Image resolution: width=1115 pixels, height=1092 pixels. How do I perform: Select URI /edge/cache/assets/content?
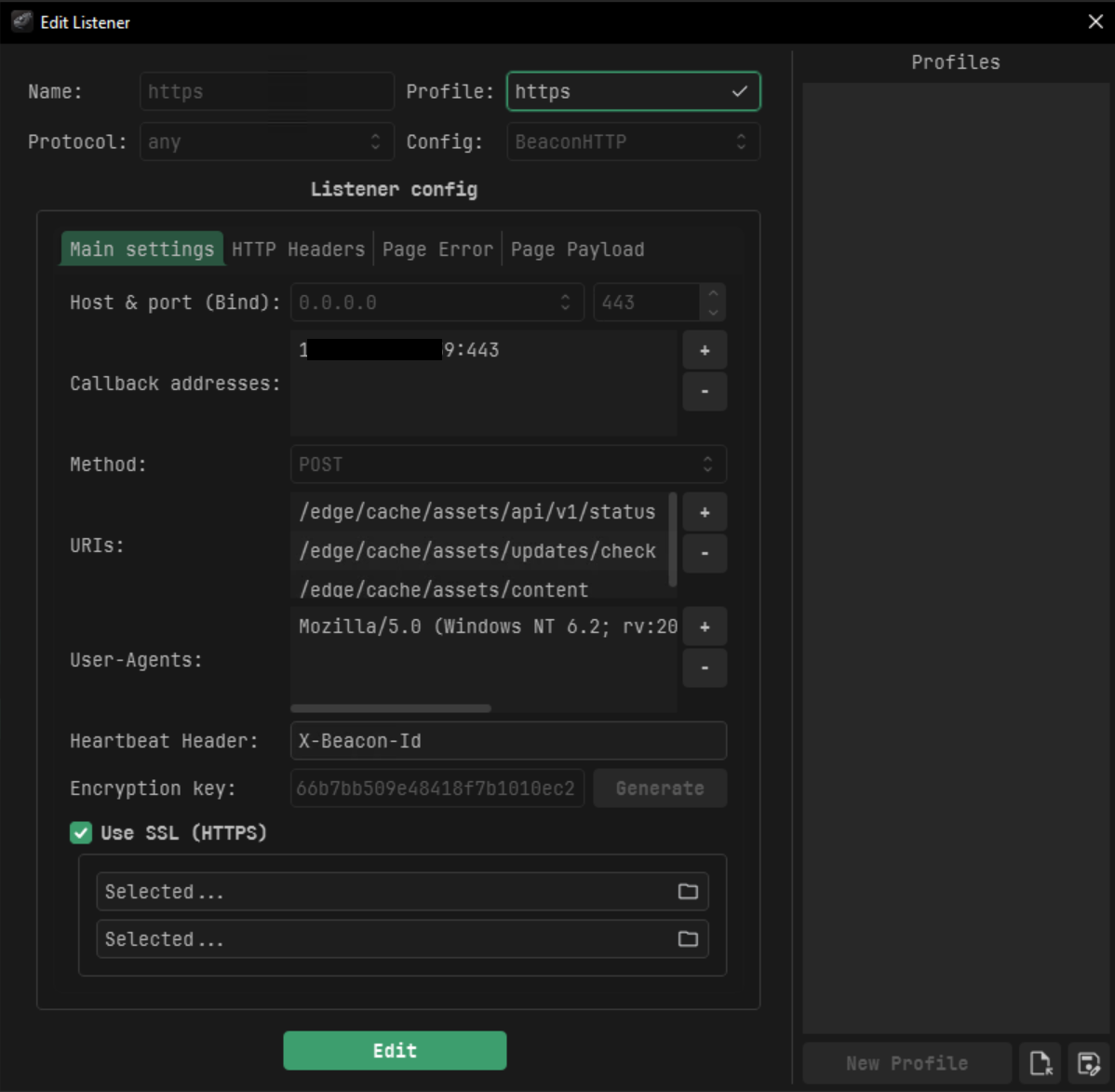(x=478, y=587)
